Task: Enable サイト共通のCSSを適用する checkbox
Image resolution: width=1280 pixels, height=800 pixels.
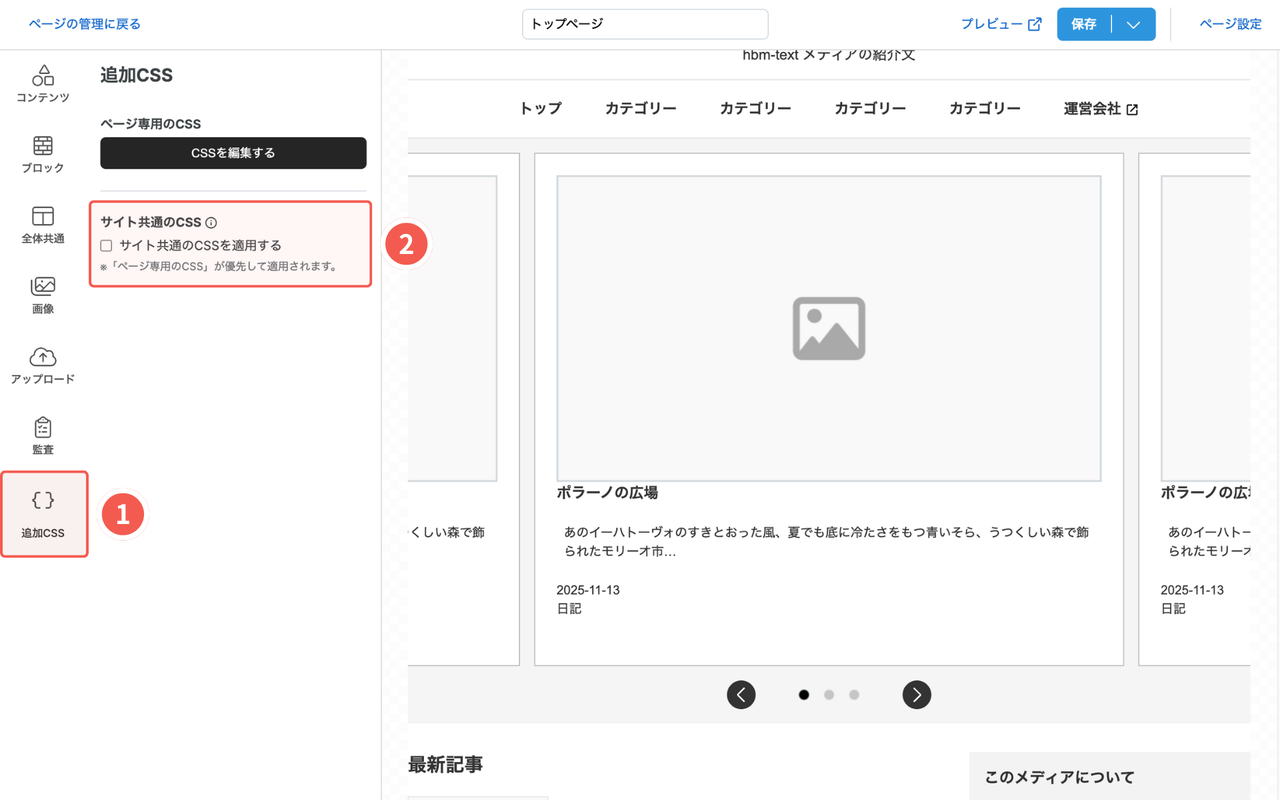Action: tap(106, 244)
